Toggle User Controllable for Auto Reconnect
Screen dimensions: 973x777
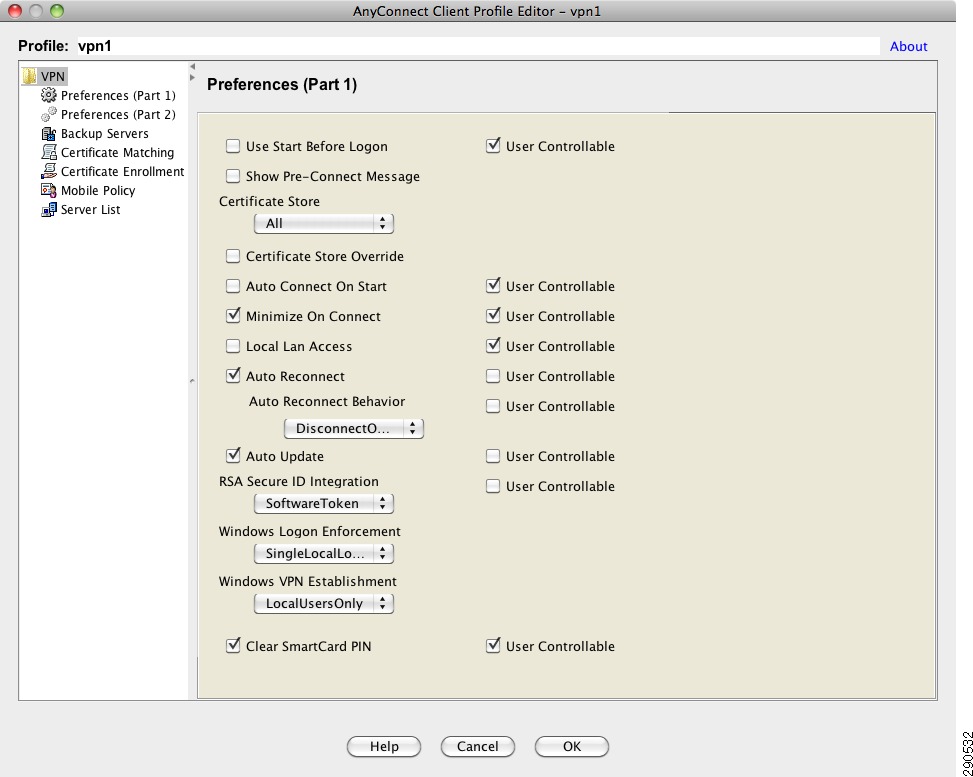point(493,376)
